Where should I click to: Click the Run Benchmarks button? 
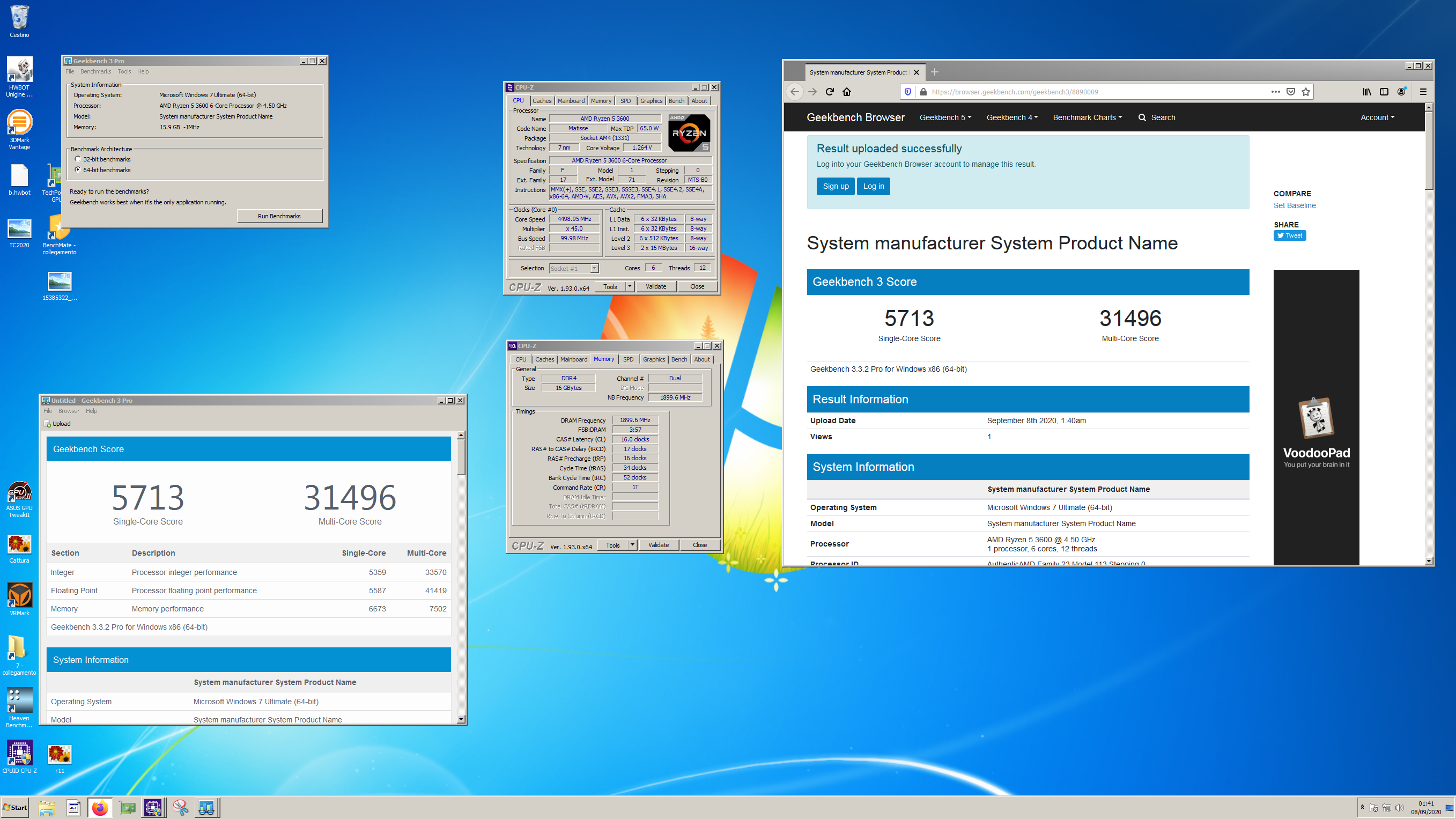(279, 216)
